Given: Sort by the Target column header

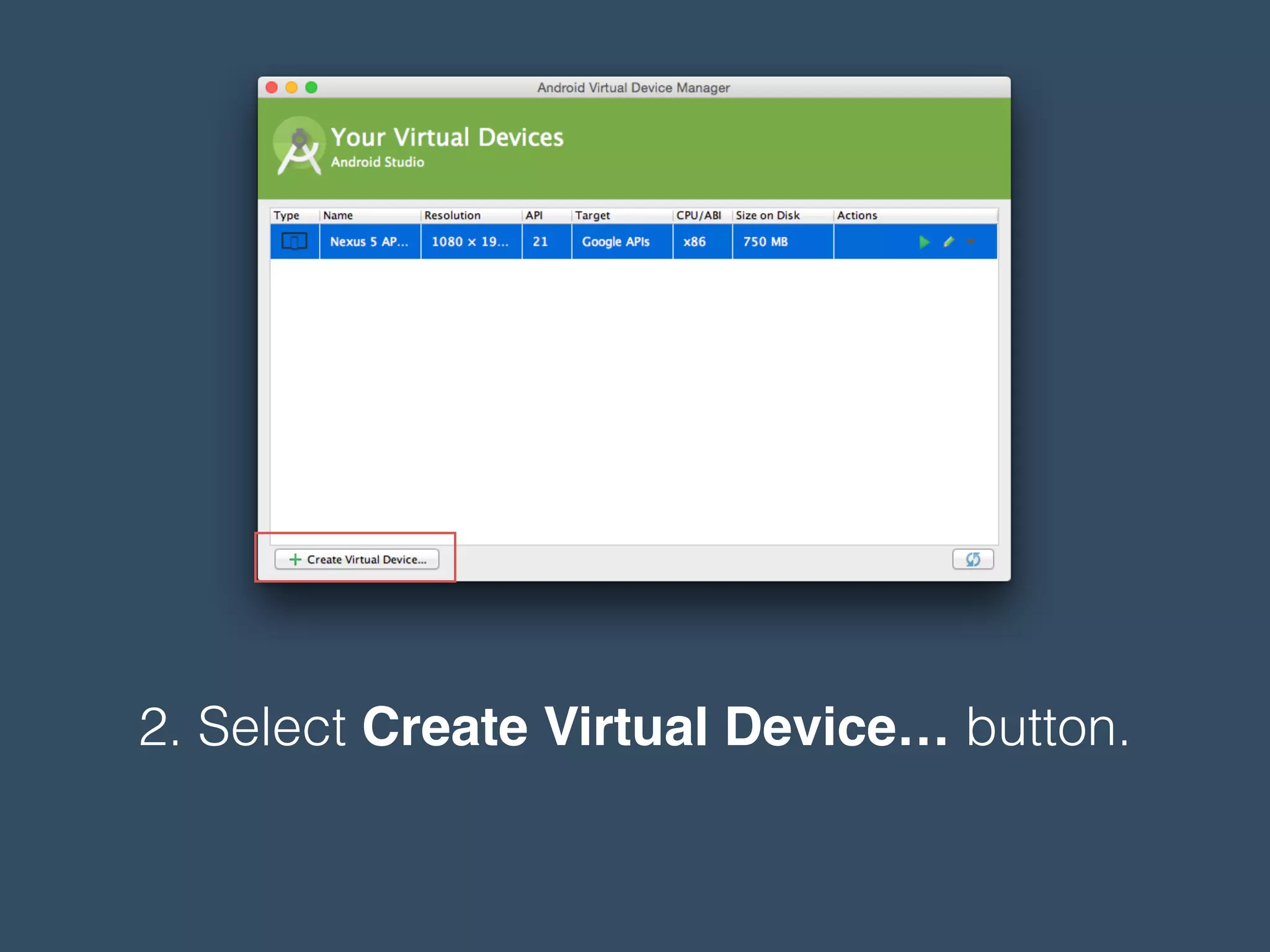Looking at the screenshot, I should coord(622,215).
